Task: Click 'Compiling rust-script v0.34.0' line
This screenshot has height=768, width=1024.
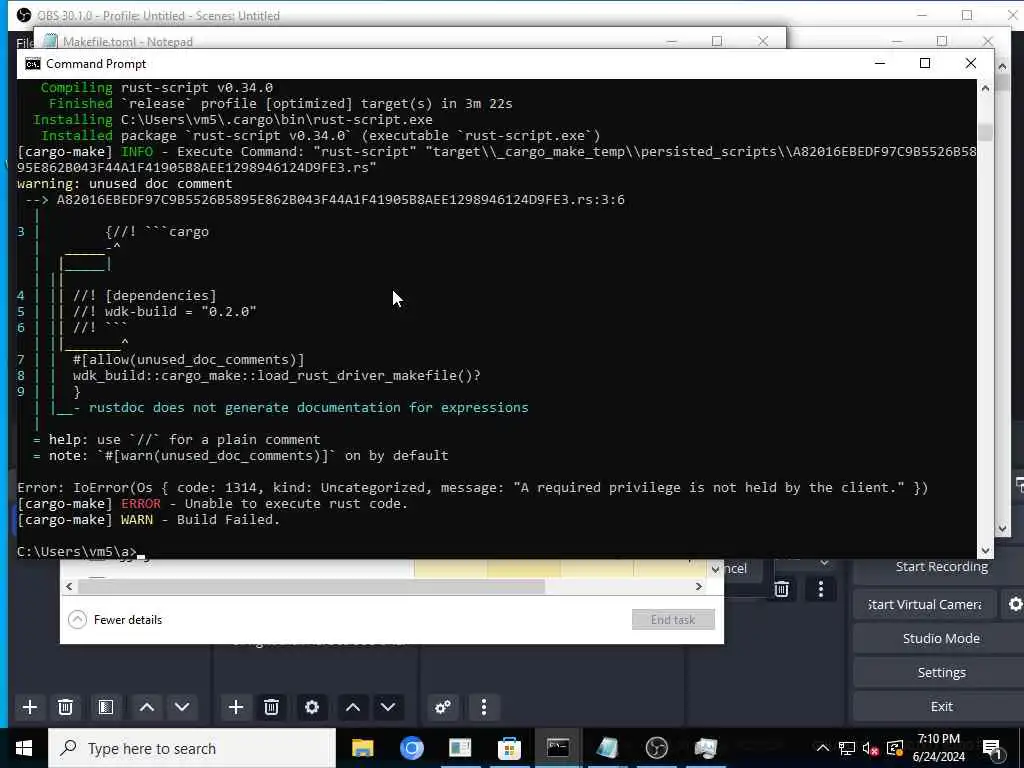Action: (157, 88)
